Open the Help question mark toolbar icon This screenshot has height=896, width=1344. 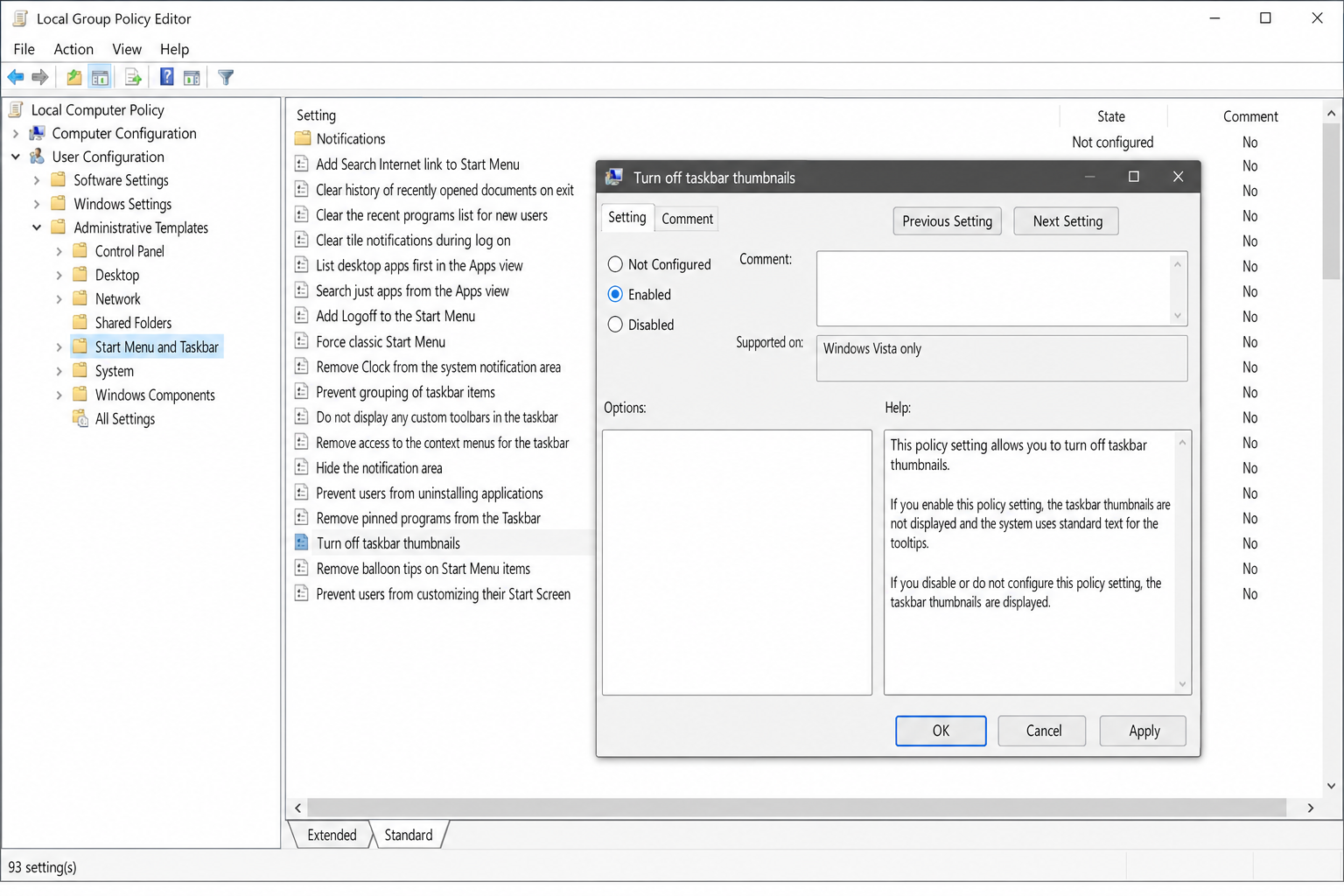(x=166, y=77)
